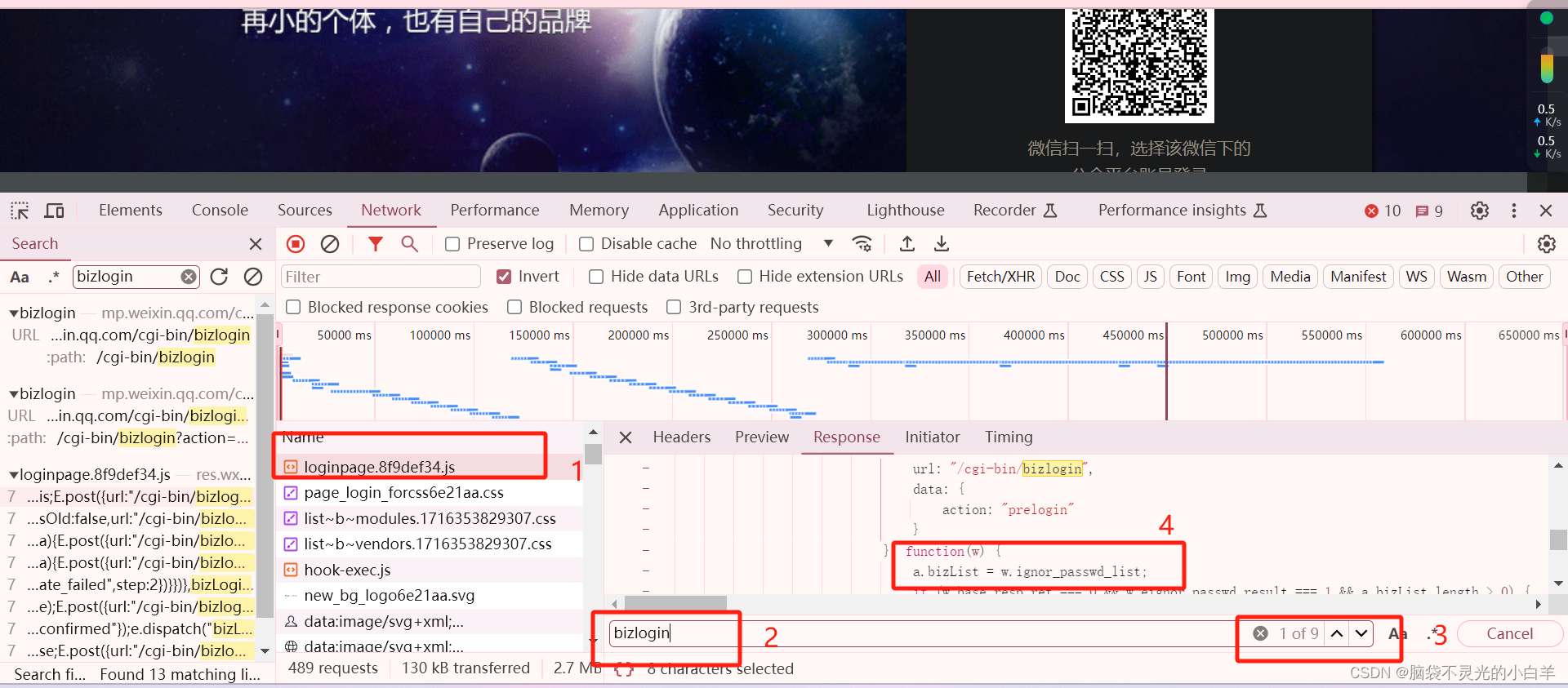This screenshot has width=1568, height=688.
Task: Cancel the response search
Action: pos(1509,633)
